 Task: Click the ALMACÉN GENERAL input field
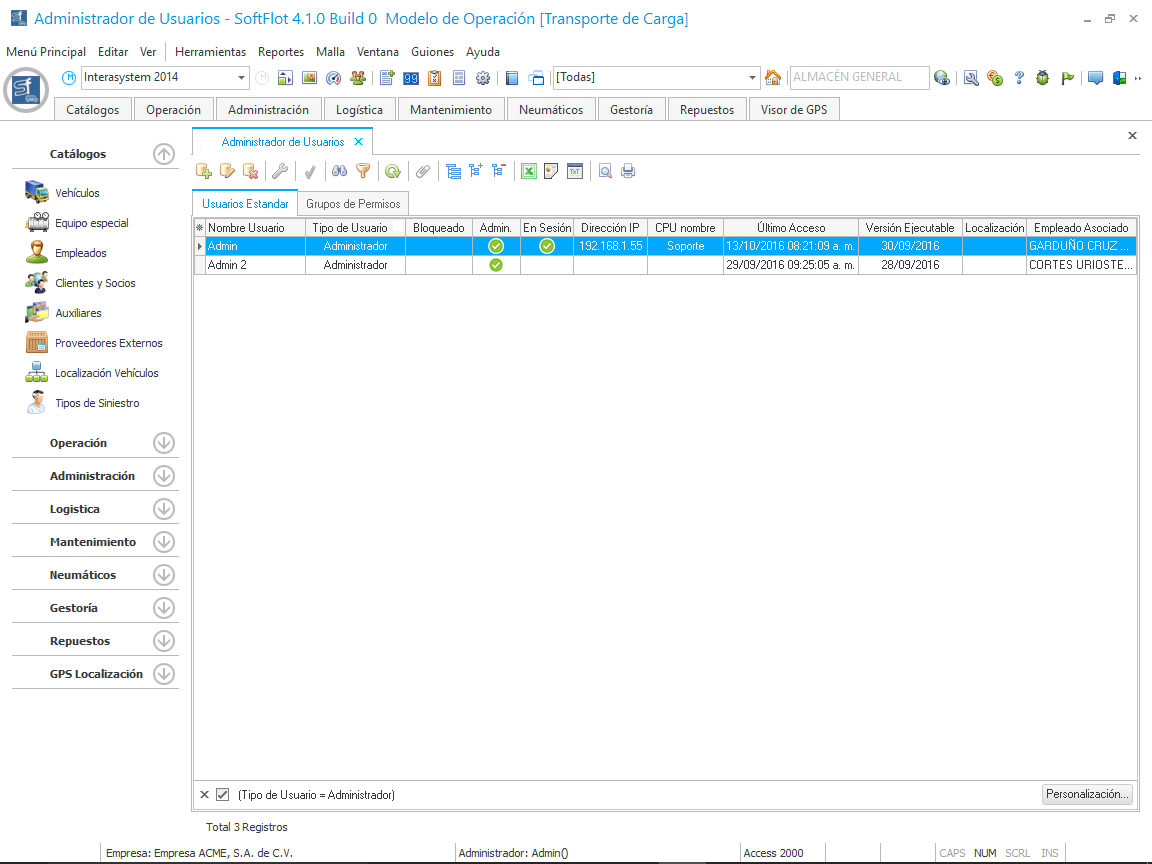856,77
